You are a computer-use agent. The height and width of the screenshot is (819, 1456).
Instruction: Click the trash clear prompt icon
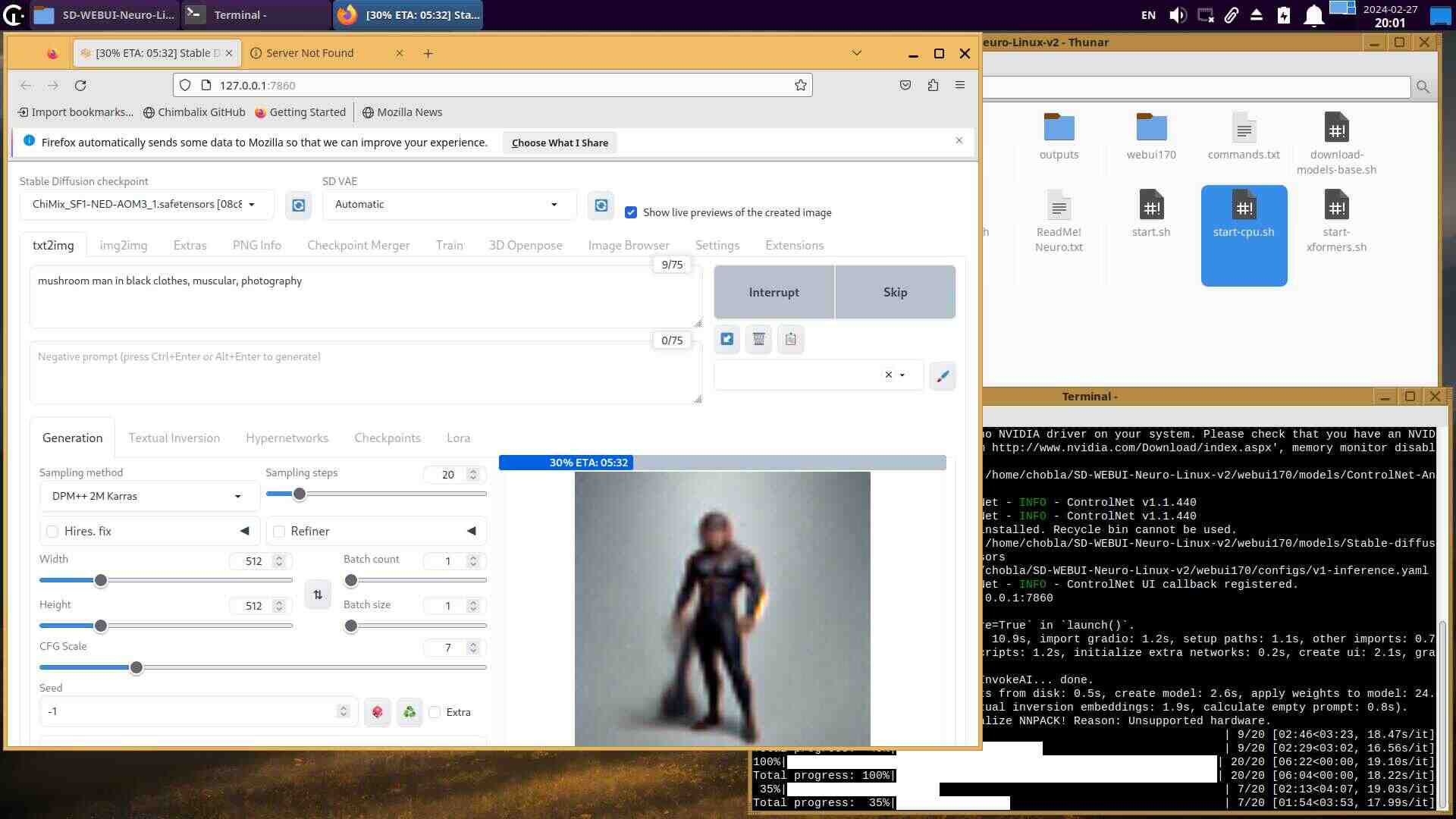pos(758,339)
